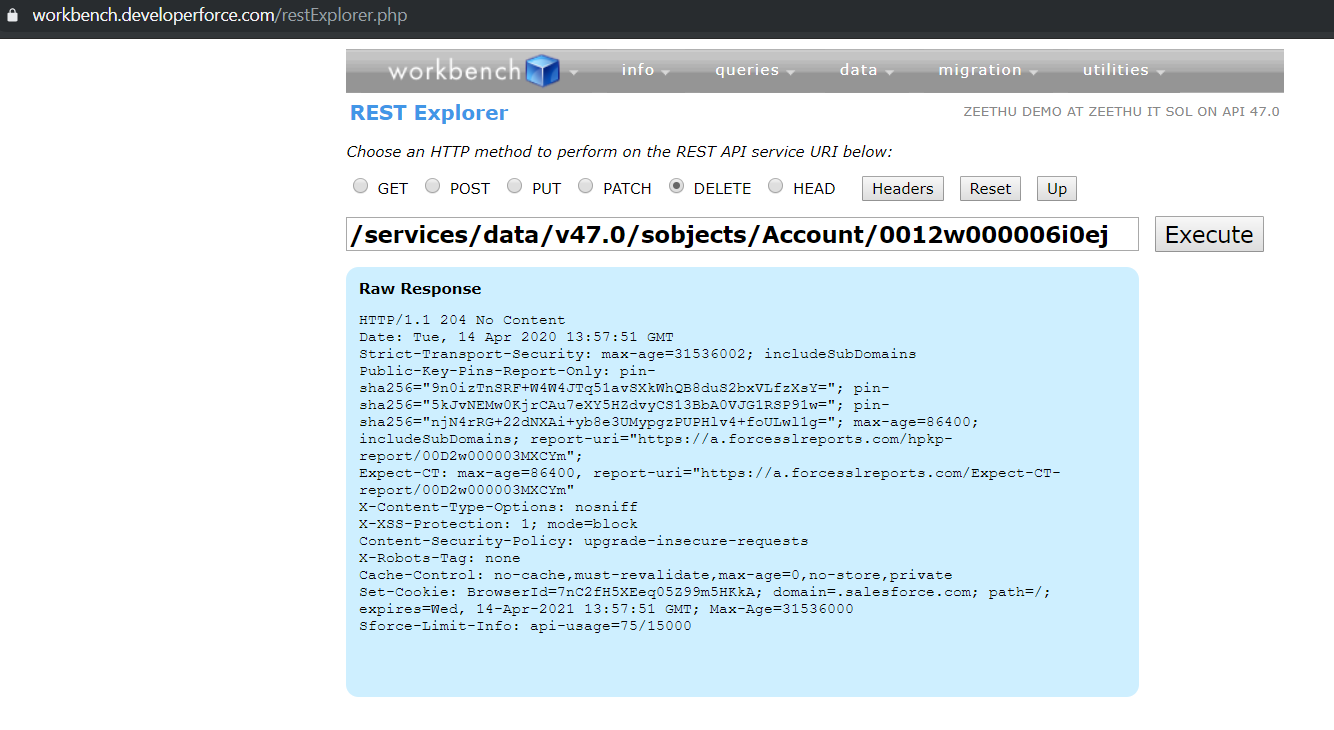Open the data menu
The width and height of the screenshot is (1334, 730).
tap(858, 70)
